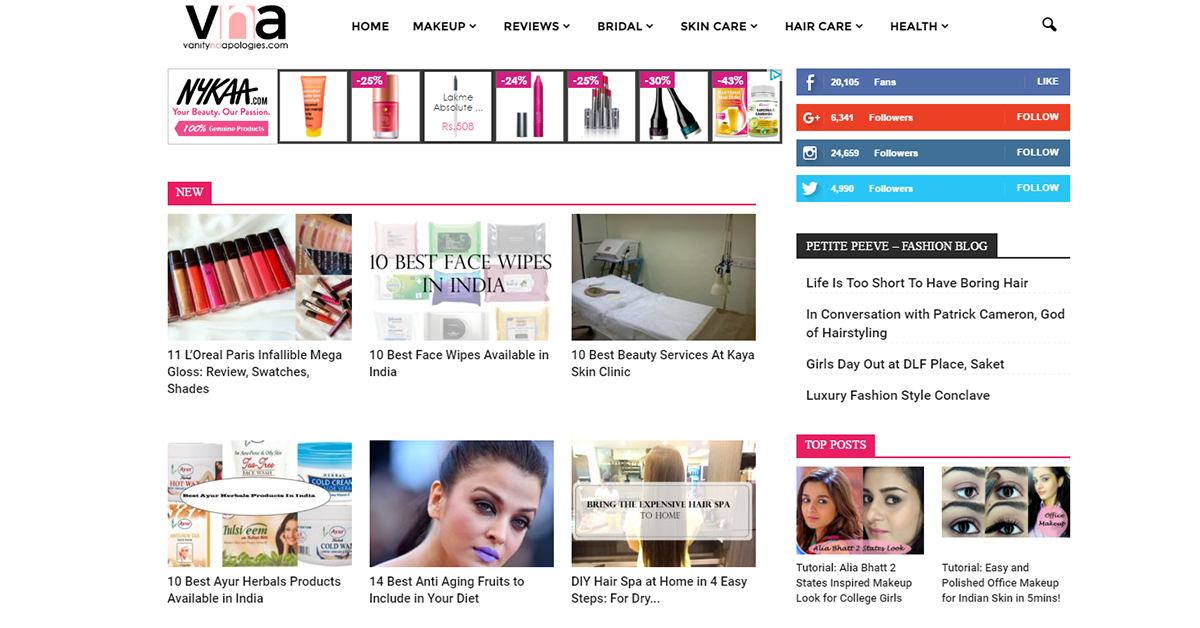Click the AdChoices icon on banner
Screen dimensions: 1200x628
point(775,75)
